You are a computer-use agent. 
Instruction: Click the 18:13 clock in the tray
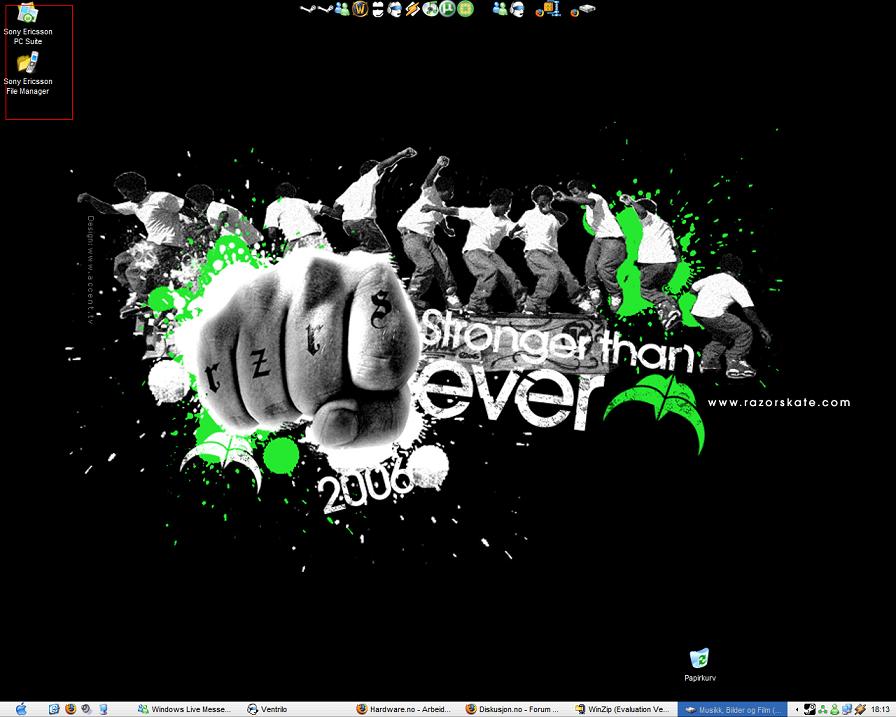pyautogui.click(x=881, y=709)
